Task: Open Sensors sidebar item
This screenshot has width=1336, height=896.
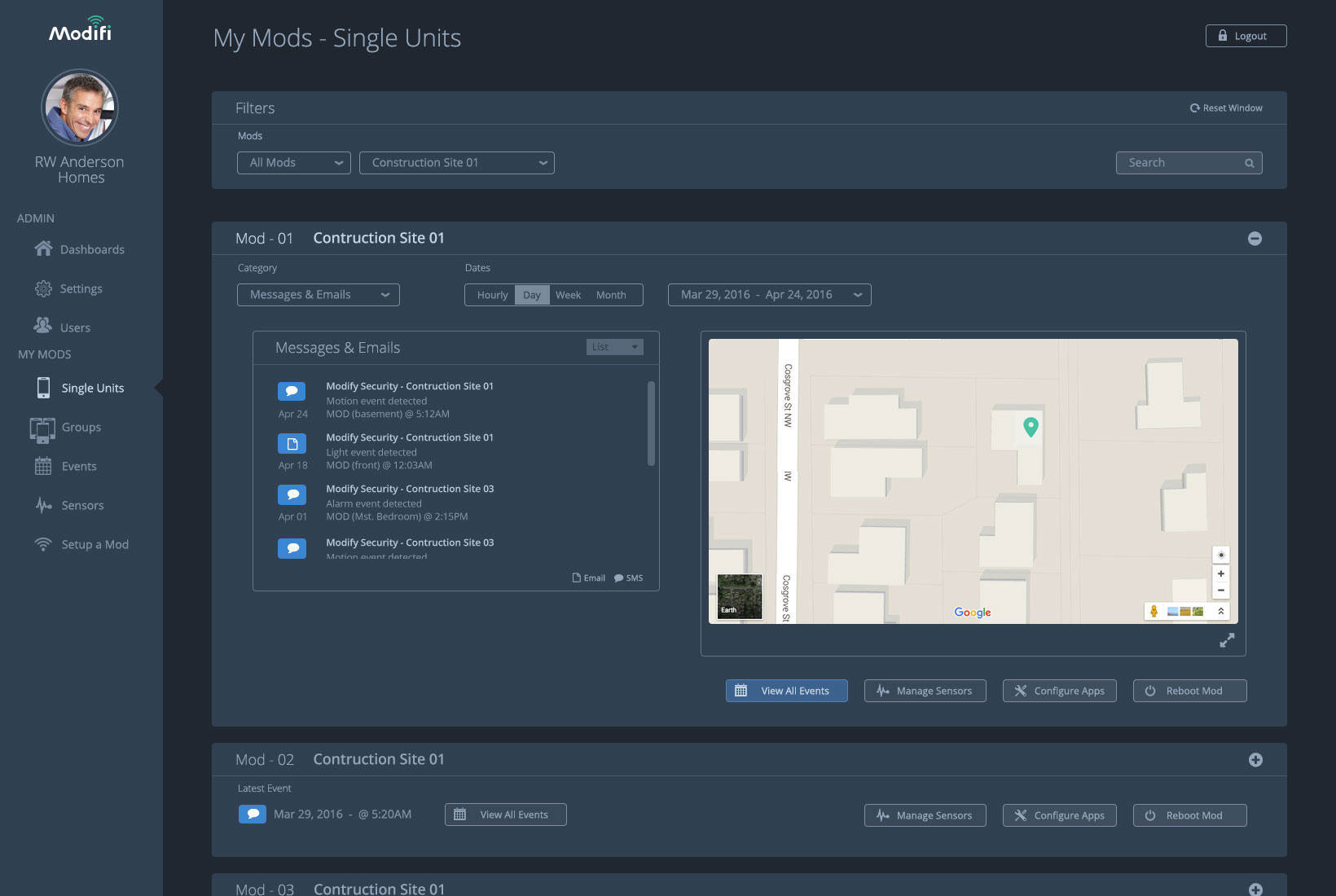Action: [69, 505]
